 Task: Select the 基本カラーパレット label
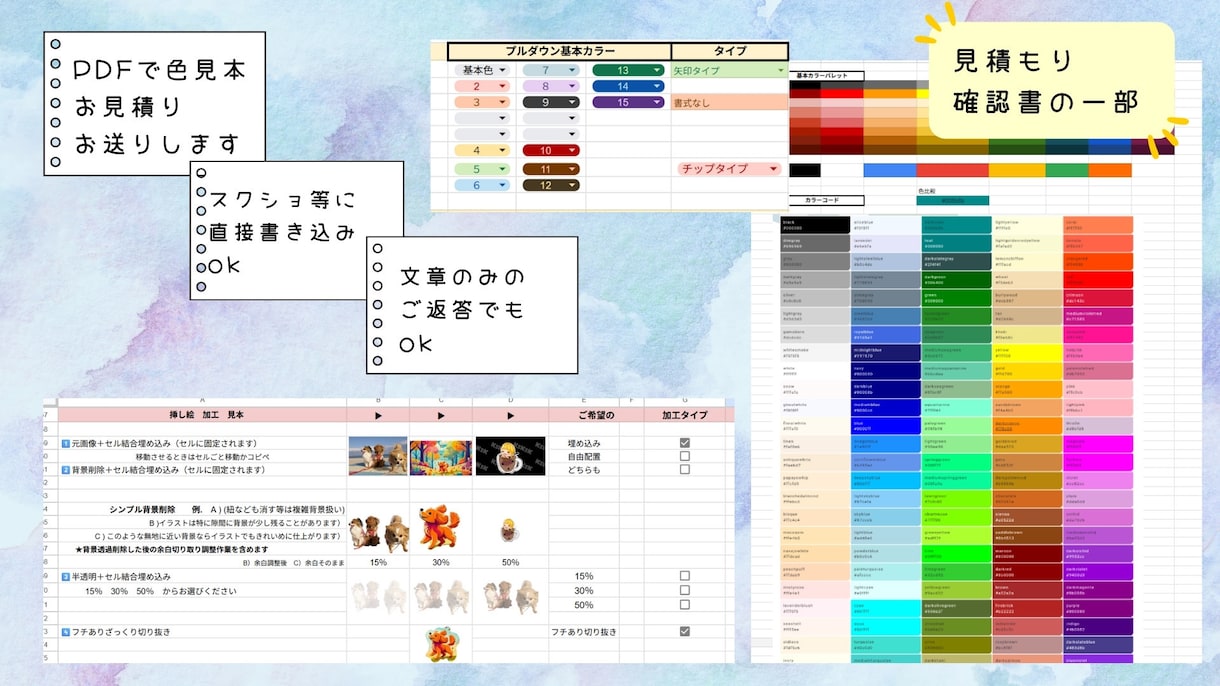coord(826,75)
